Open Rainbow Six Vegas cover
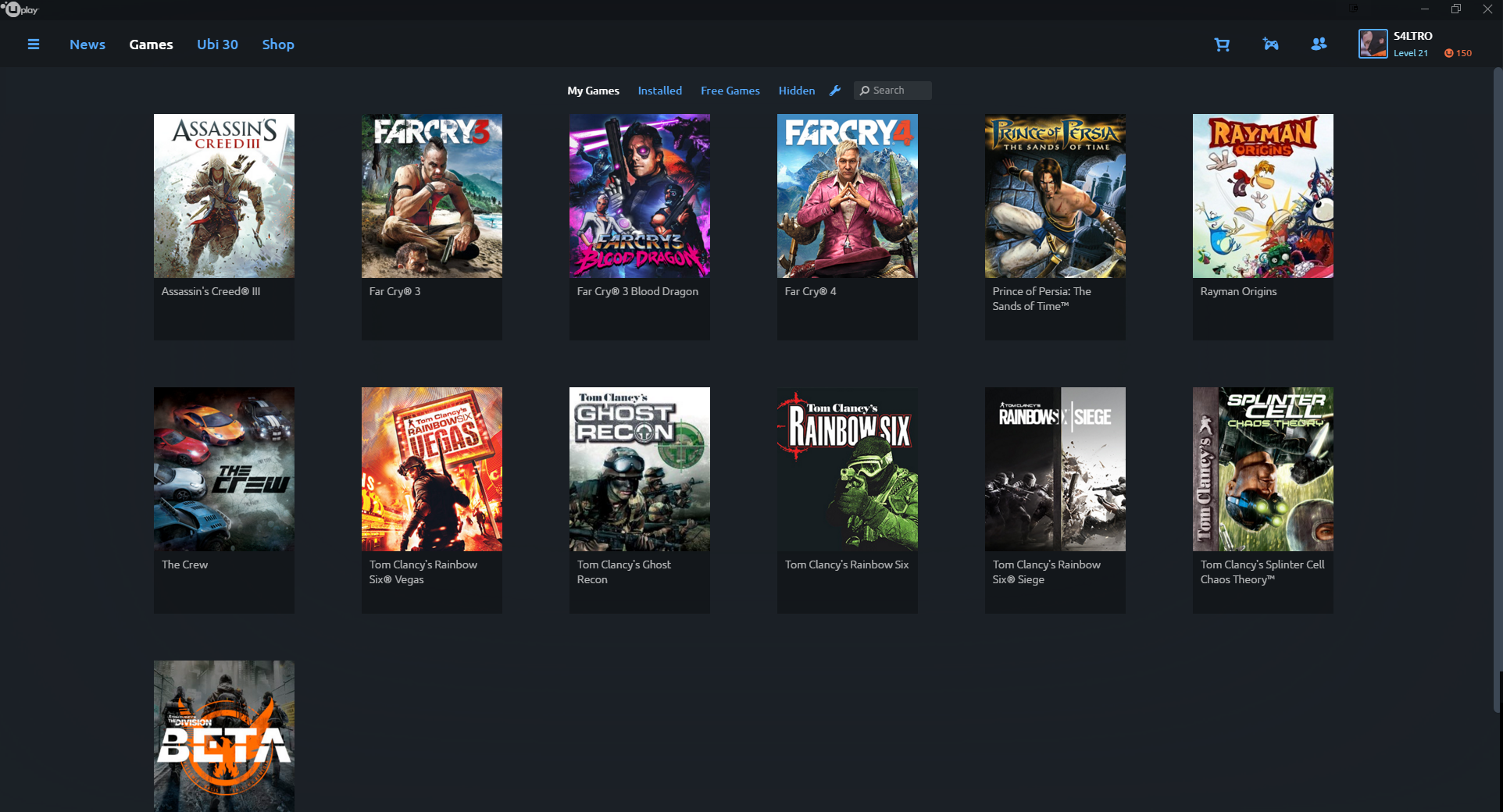 point(432,469)
